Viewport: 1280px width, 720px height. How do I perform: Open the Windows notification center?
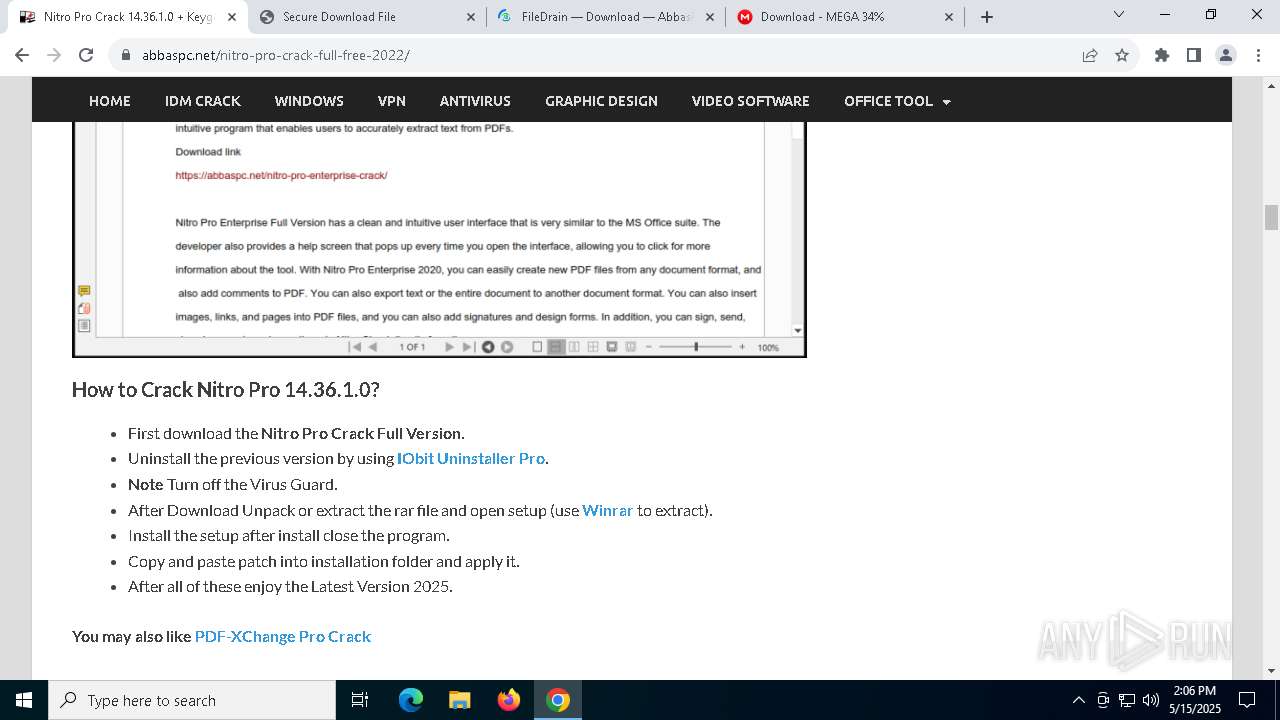coord(1247,700)
